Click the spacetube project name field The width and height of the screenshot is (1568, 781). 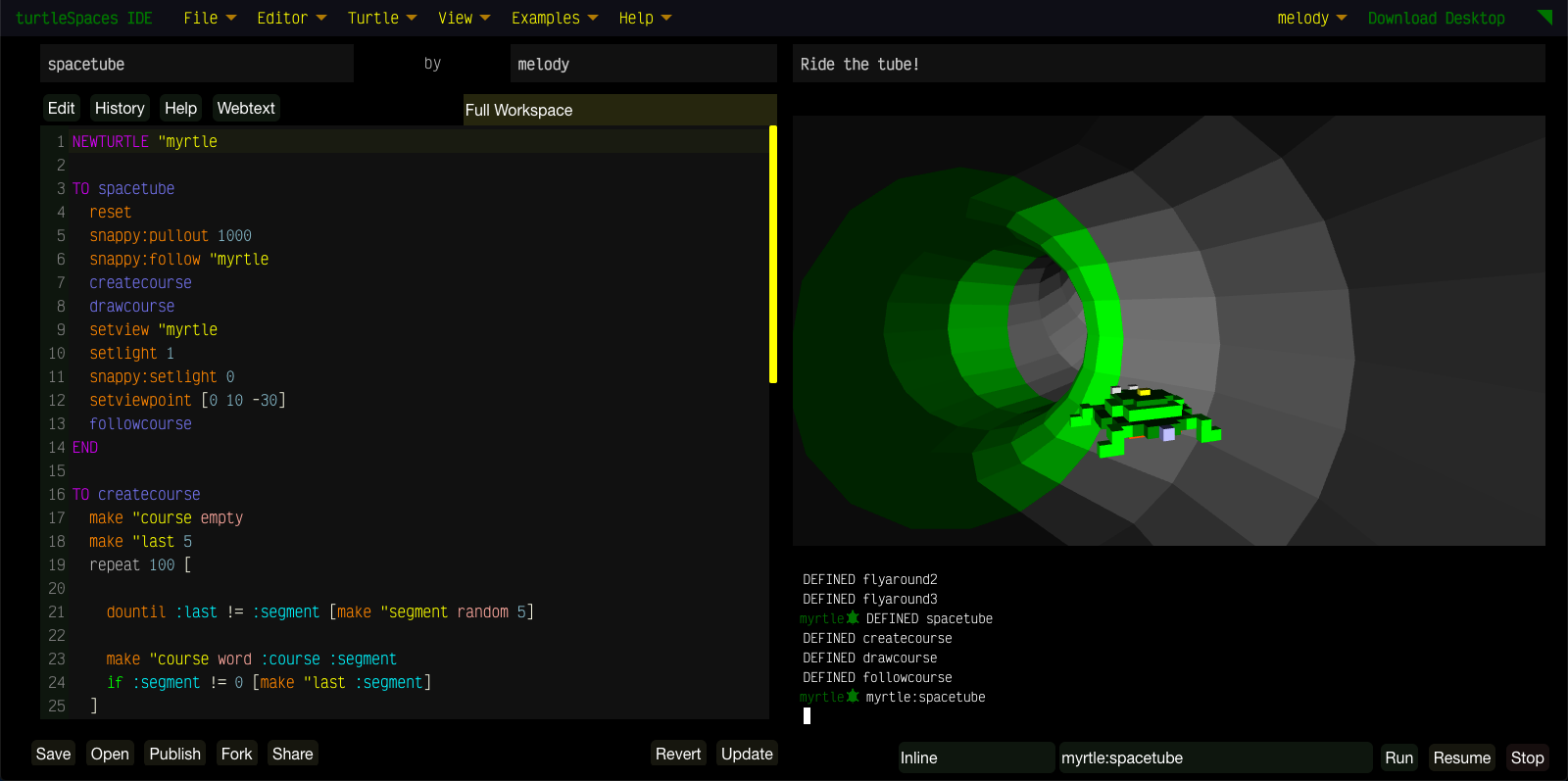tap(196, 64)
